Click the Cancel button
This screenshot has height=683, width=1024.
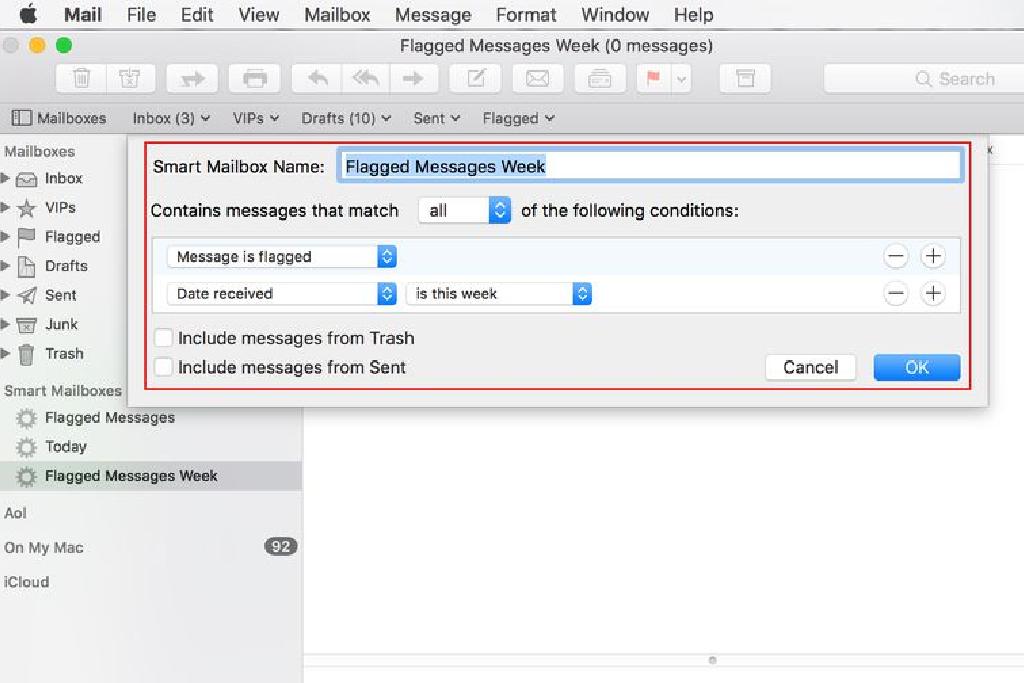tap(810, 368)
